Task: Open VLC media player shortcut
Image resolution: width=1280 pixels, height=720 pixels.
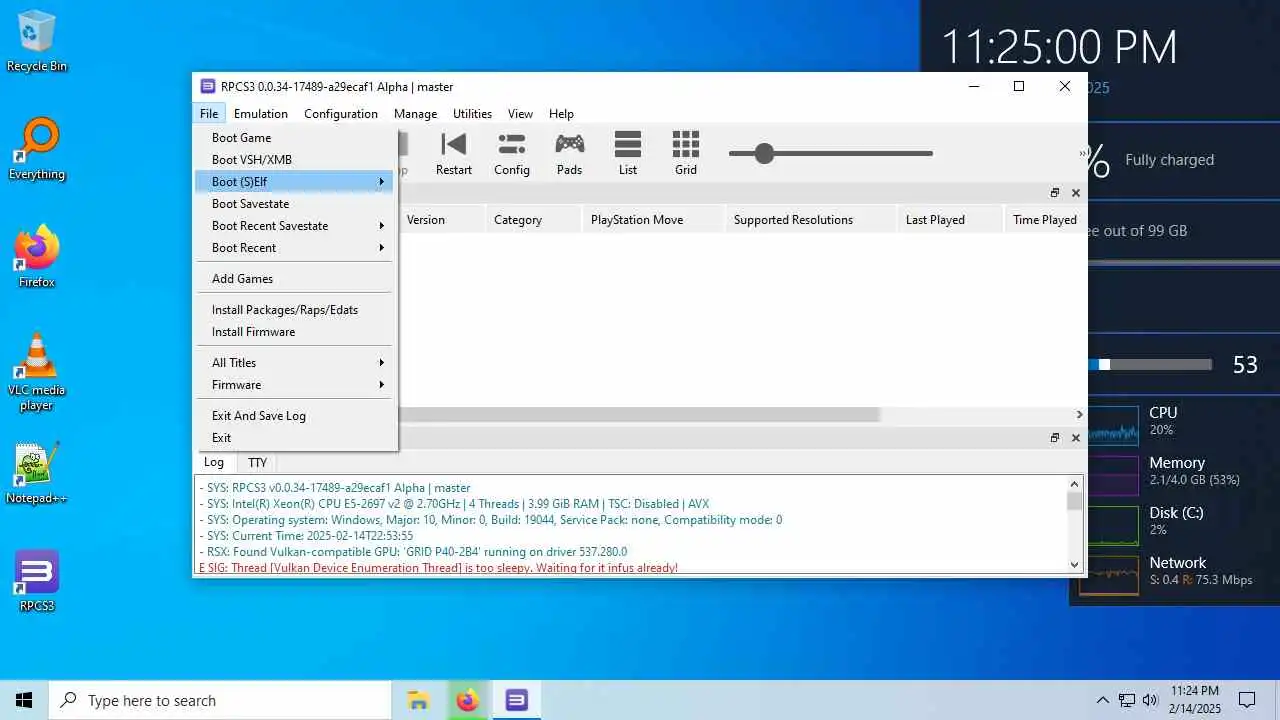Action: [x=37, y=372]
